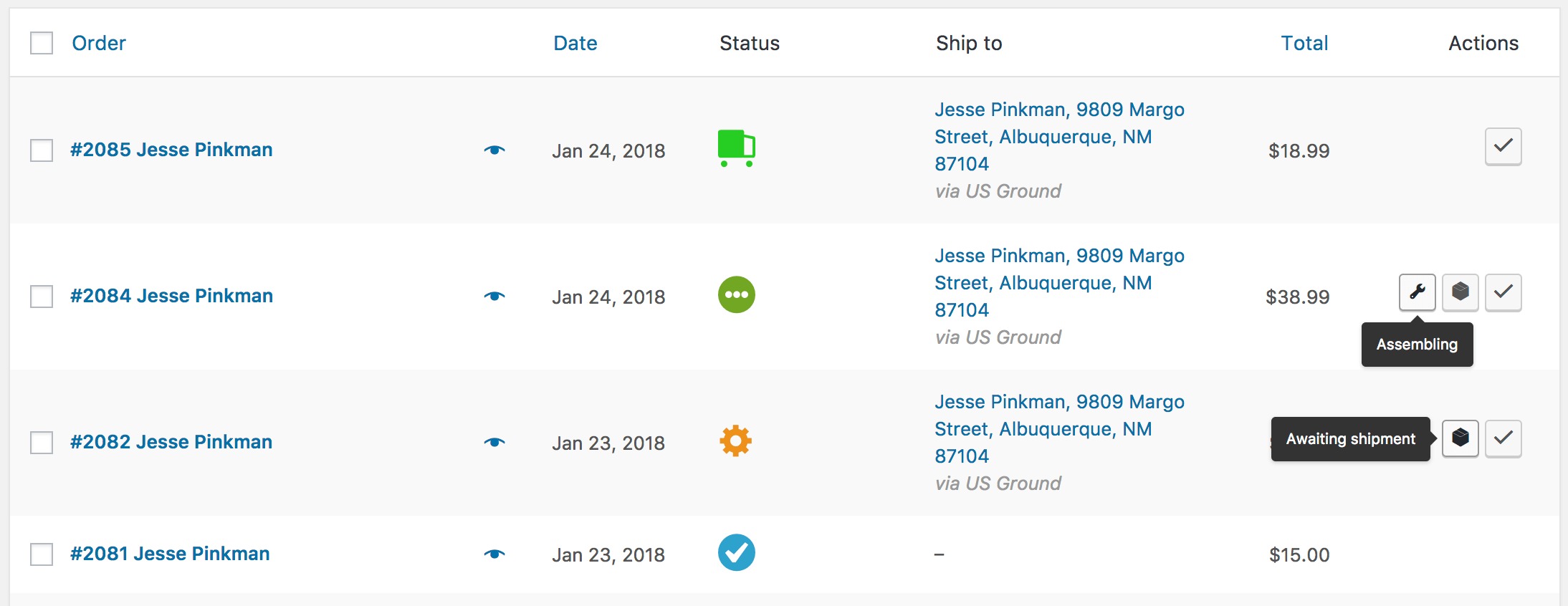Click the Awaiting shipment tooltip label
The width and height of the screenshot is (1568, 606).
coord(1350,438)
